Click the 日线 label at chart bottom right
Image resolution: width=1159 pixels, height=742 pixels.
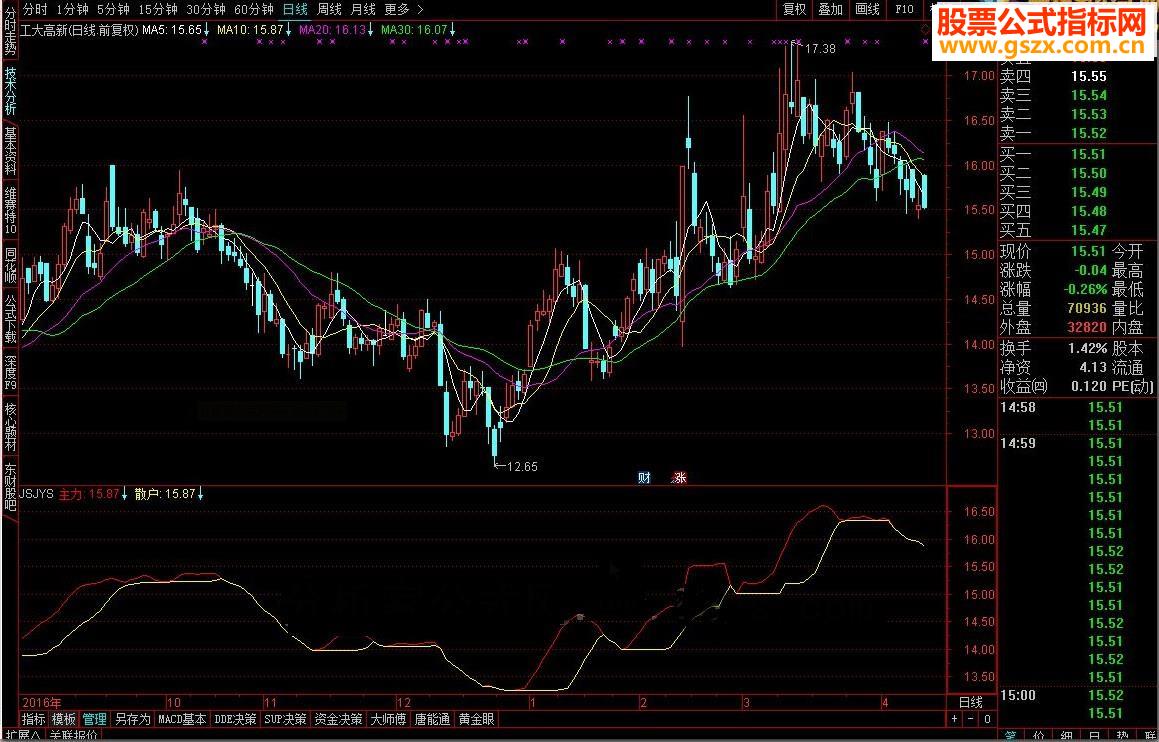point(971,702)
